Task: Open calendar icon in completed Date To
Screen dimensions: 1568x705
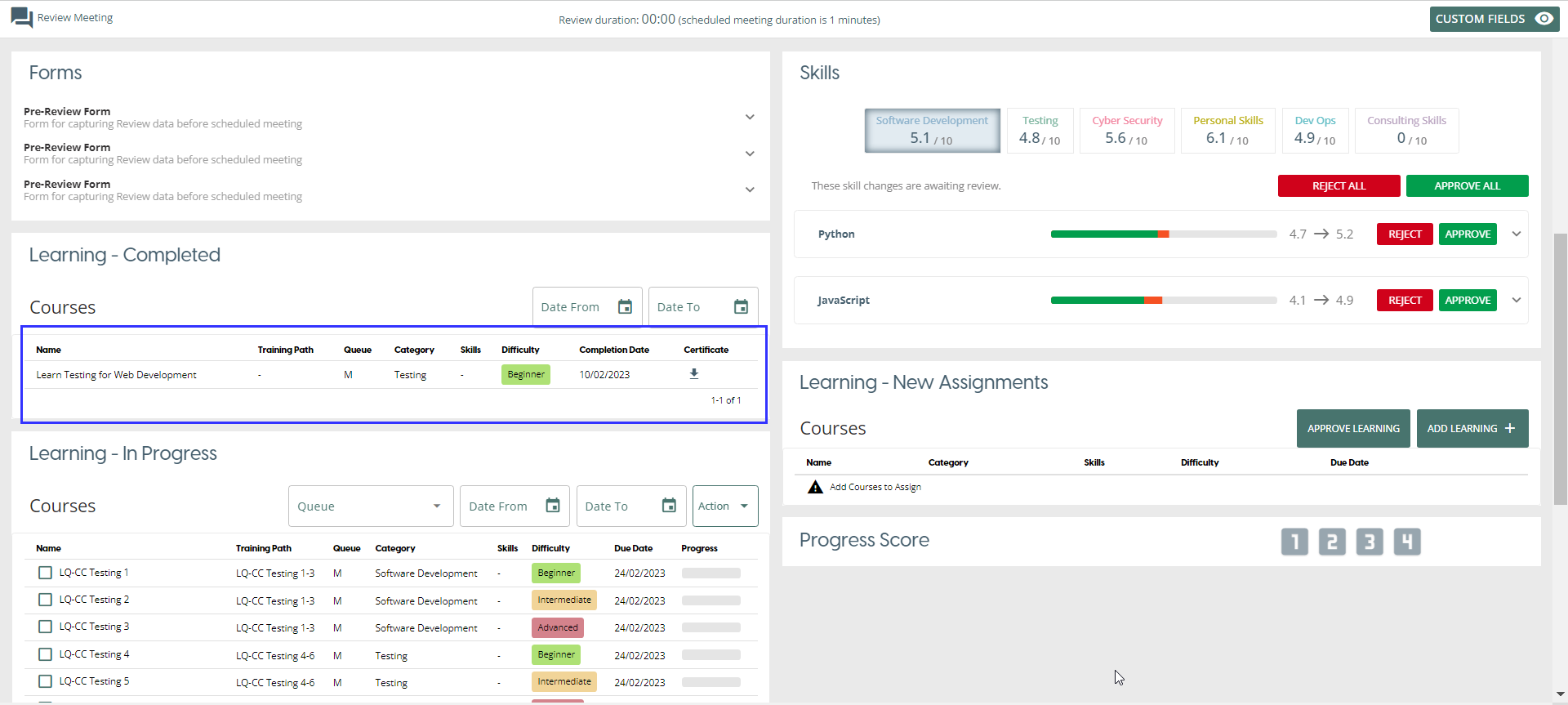Action: (741, 307)
